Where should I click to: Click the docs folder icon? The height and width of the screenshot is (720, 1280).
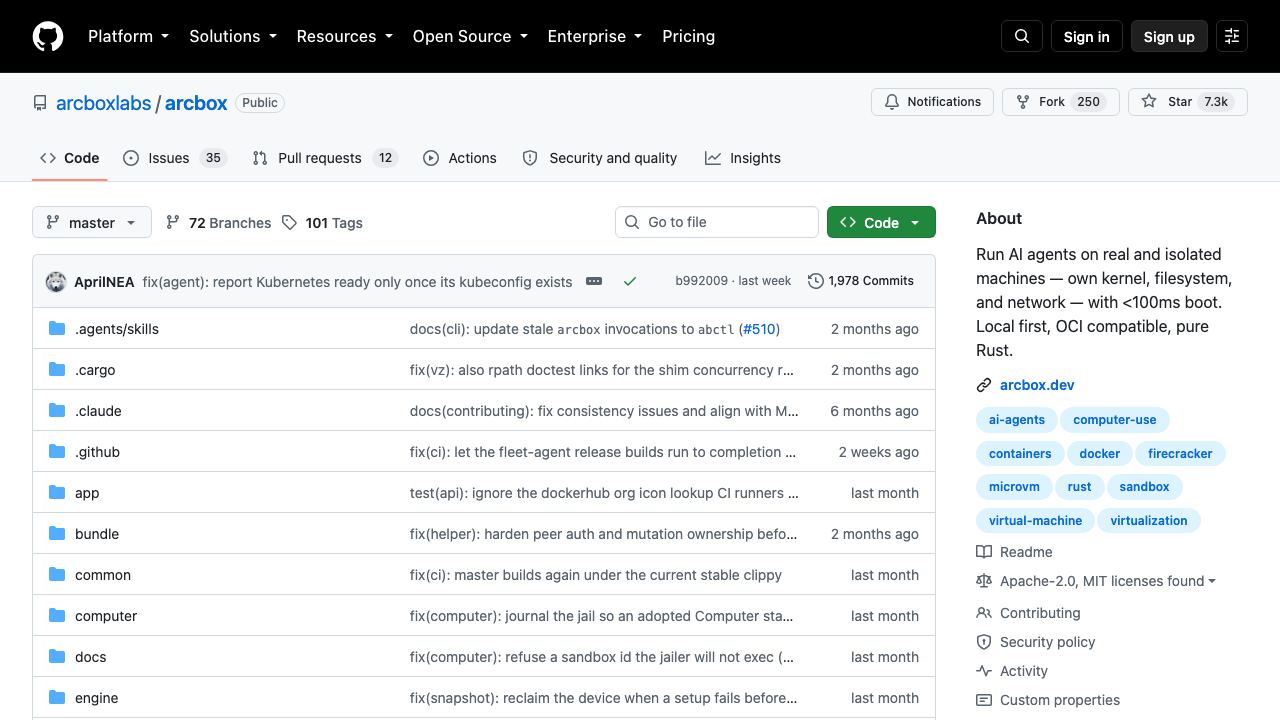point(57,657)
